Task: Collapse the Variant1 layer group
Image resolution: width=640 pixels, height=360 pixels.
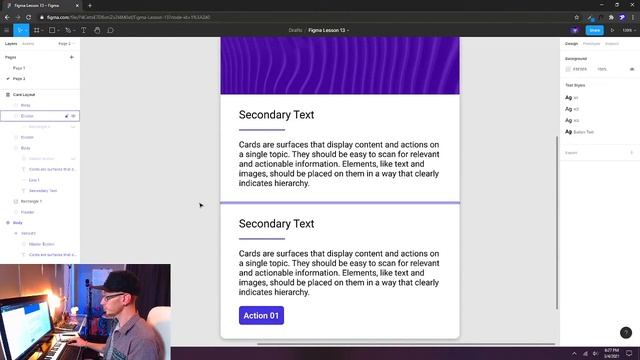Action: 16,233
